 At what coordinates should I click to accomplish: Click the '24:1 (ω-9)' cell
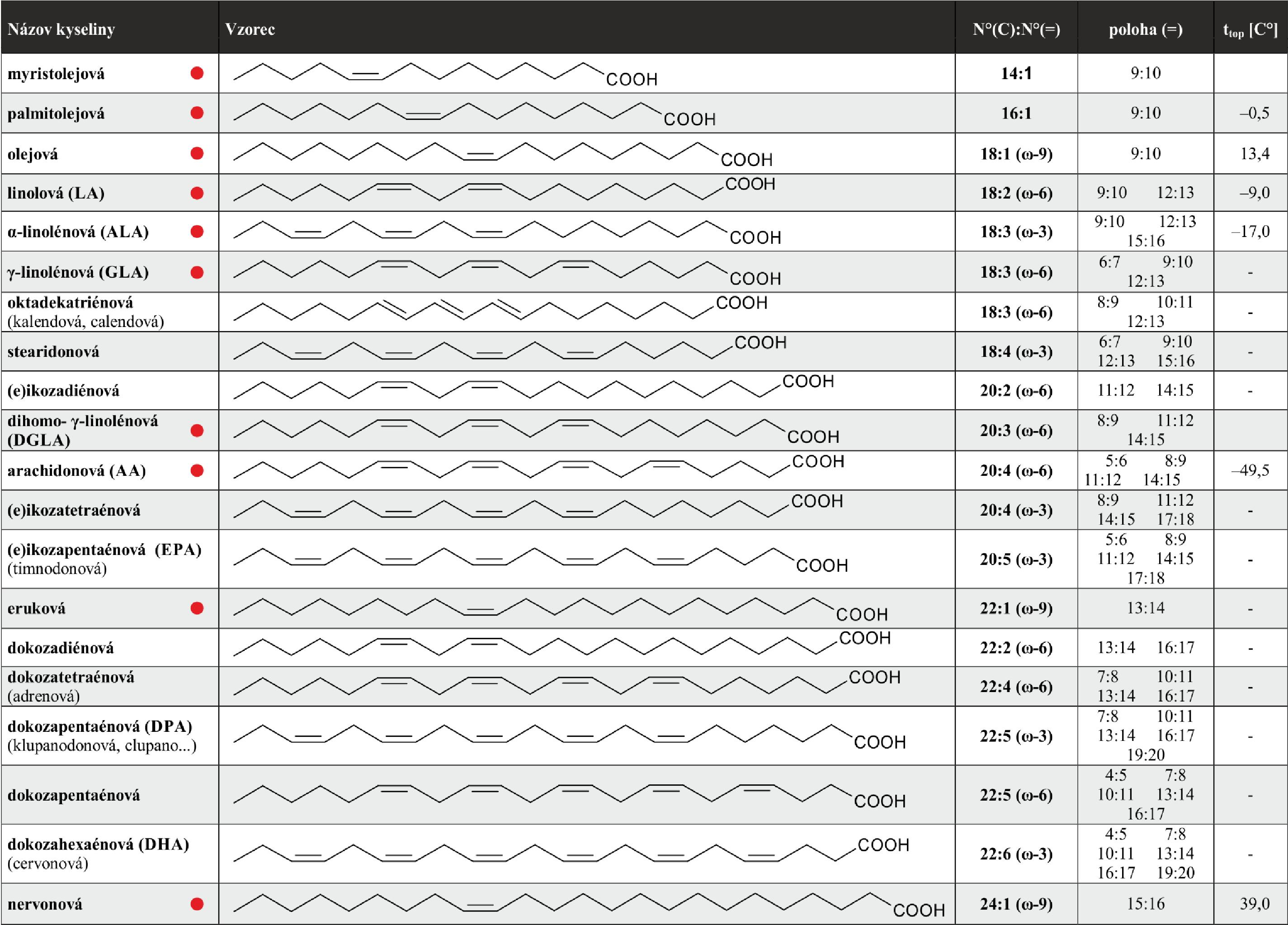point(1016,904)
